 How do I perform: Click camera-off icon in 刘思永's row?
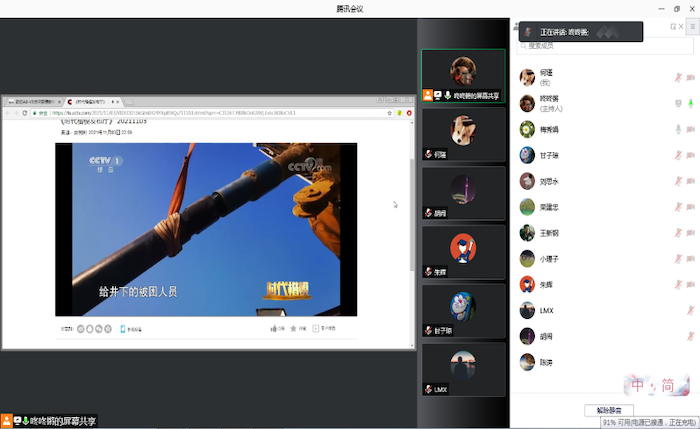tap(691, 181)
